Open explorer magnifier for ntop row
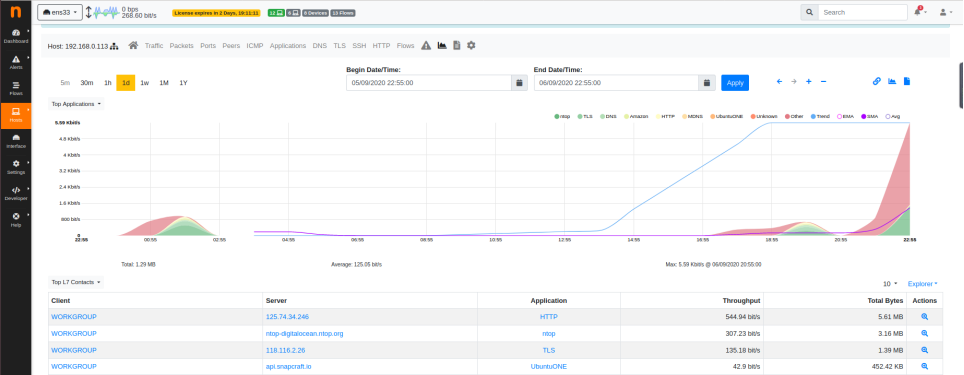 click(x=924, y=333)
